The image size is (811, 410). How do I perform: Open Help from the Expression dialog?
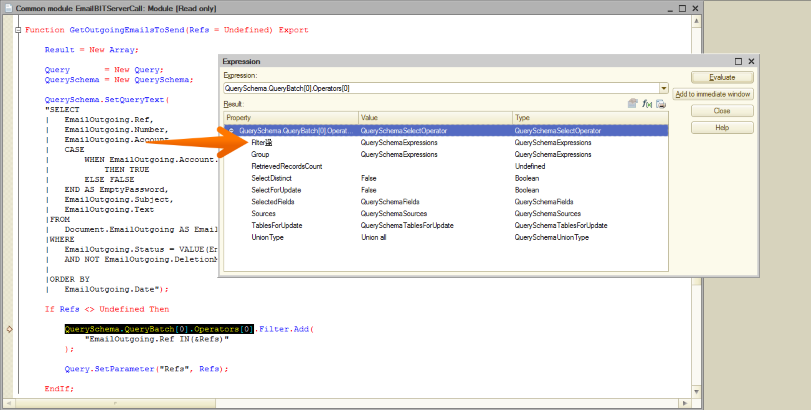(722, 127)
